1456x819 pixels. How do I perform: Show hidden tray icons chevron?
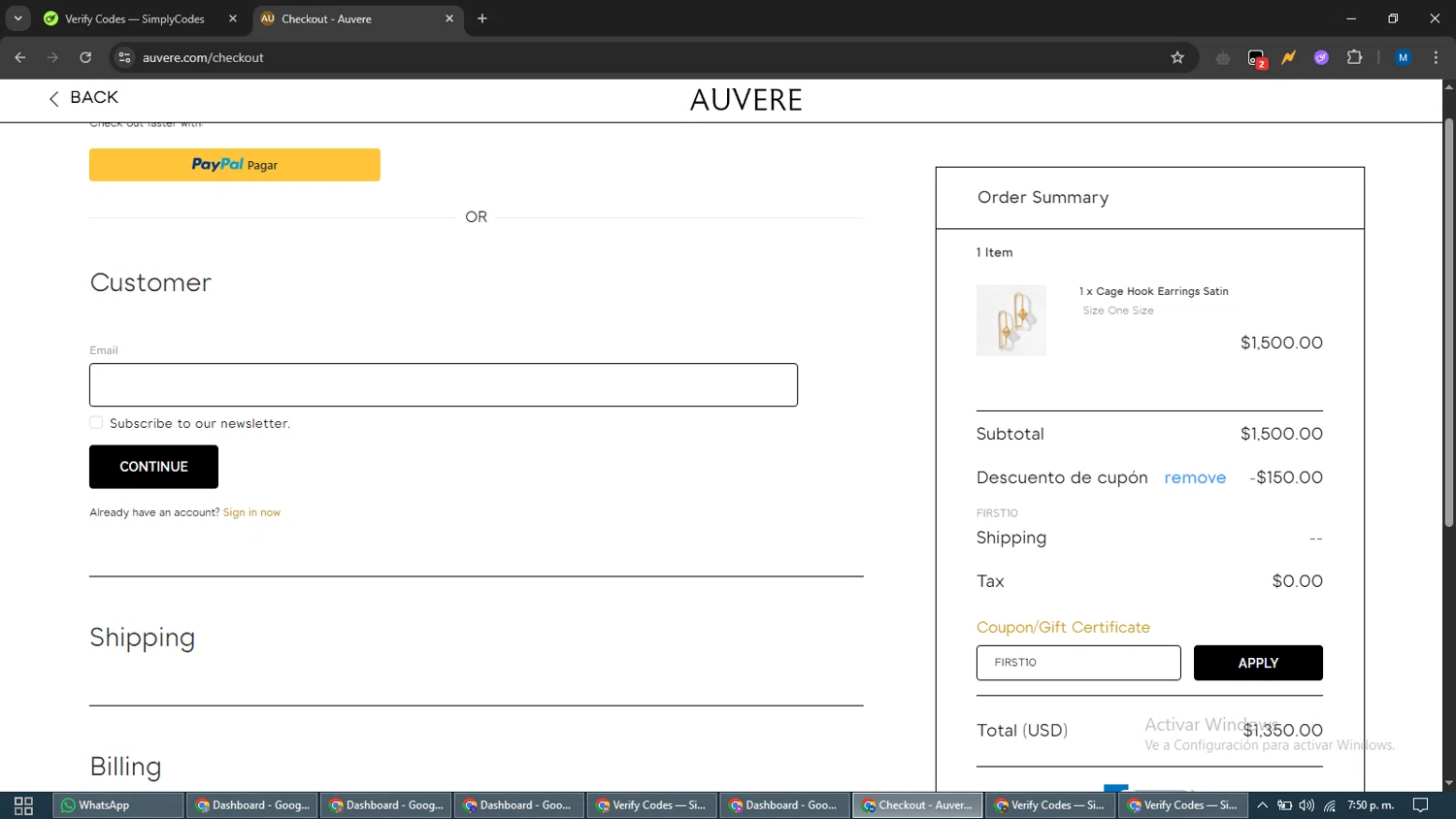pos(1262,805)
